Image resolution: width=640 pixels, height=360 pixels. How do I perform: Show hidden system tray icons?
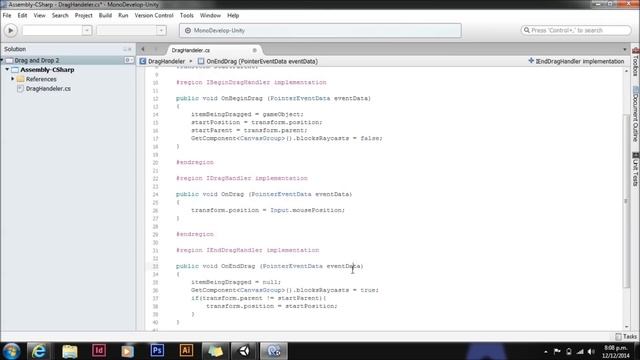pyautogui.click(x=546, y=351)
